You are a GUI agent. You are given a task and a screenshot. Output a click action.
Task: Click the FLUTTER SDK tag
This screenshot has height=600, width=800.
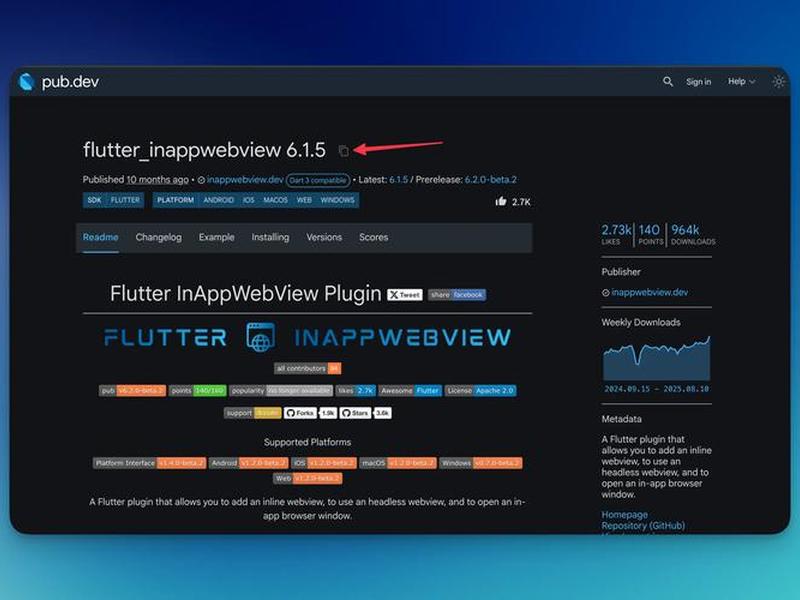(x=125, y=200)
